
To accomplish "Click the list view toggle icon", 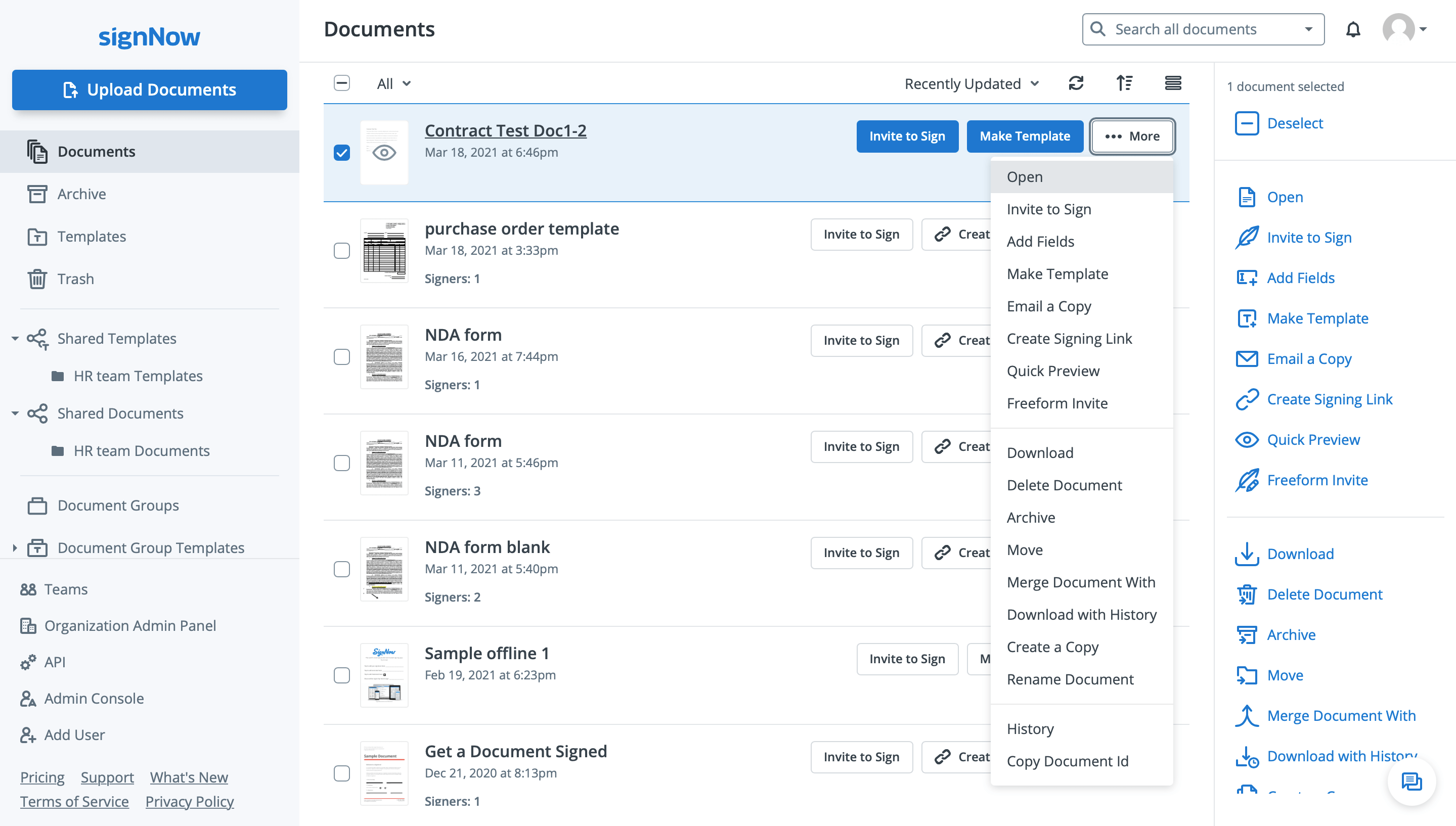I will point(1172,83).
